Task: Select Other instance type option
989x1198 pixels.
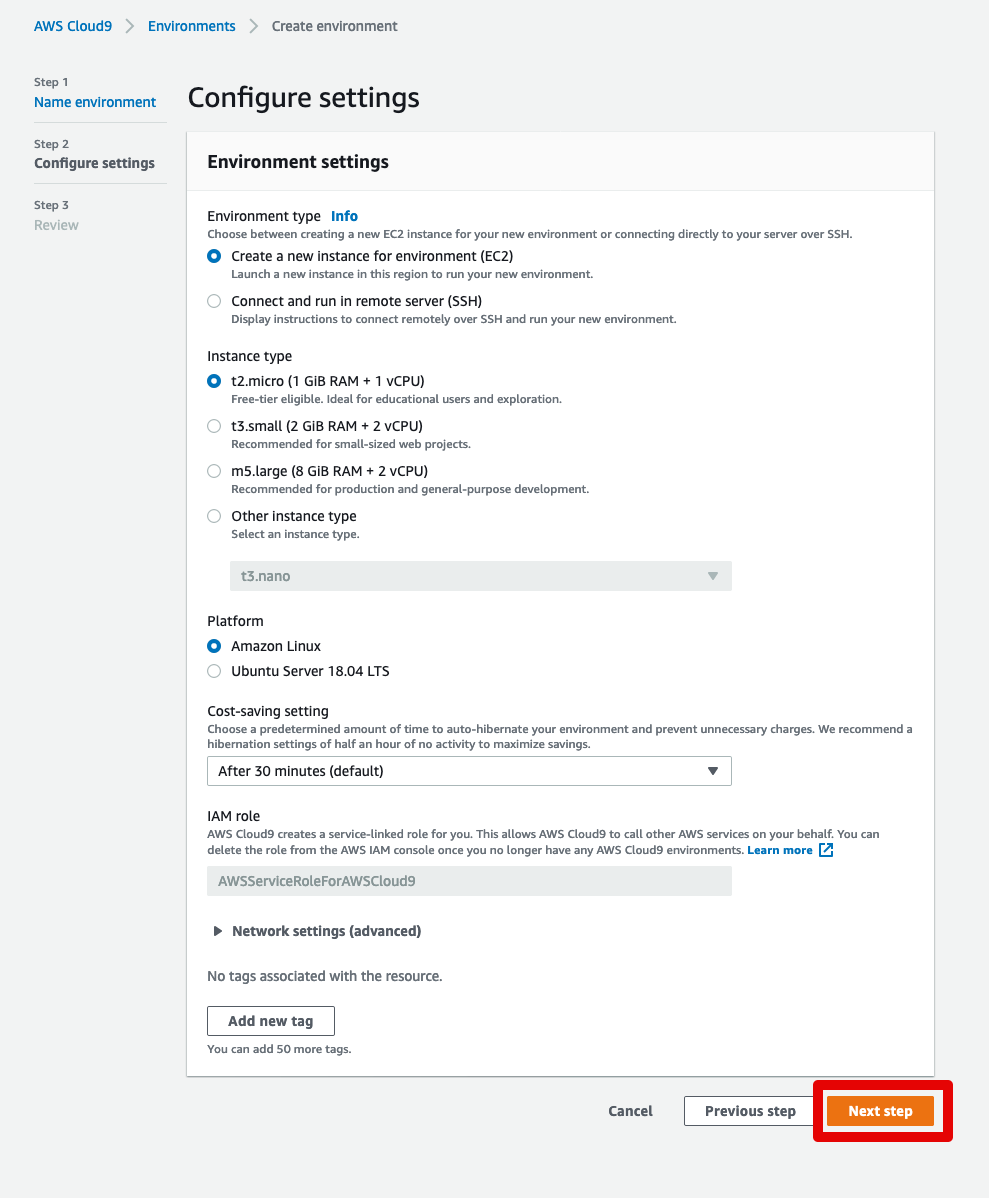Action: (x=213, y=515)
